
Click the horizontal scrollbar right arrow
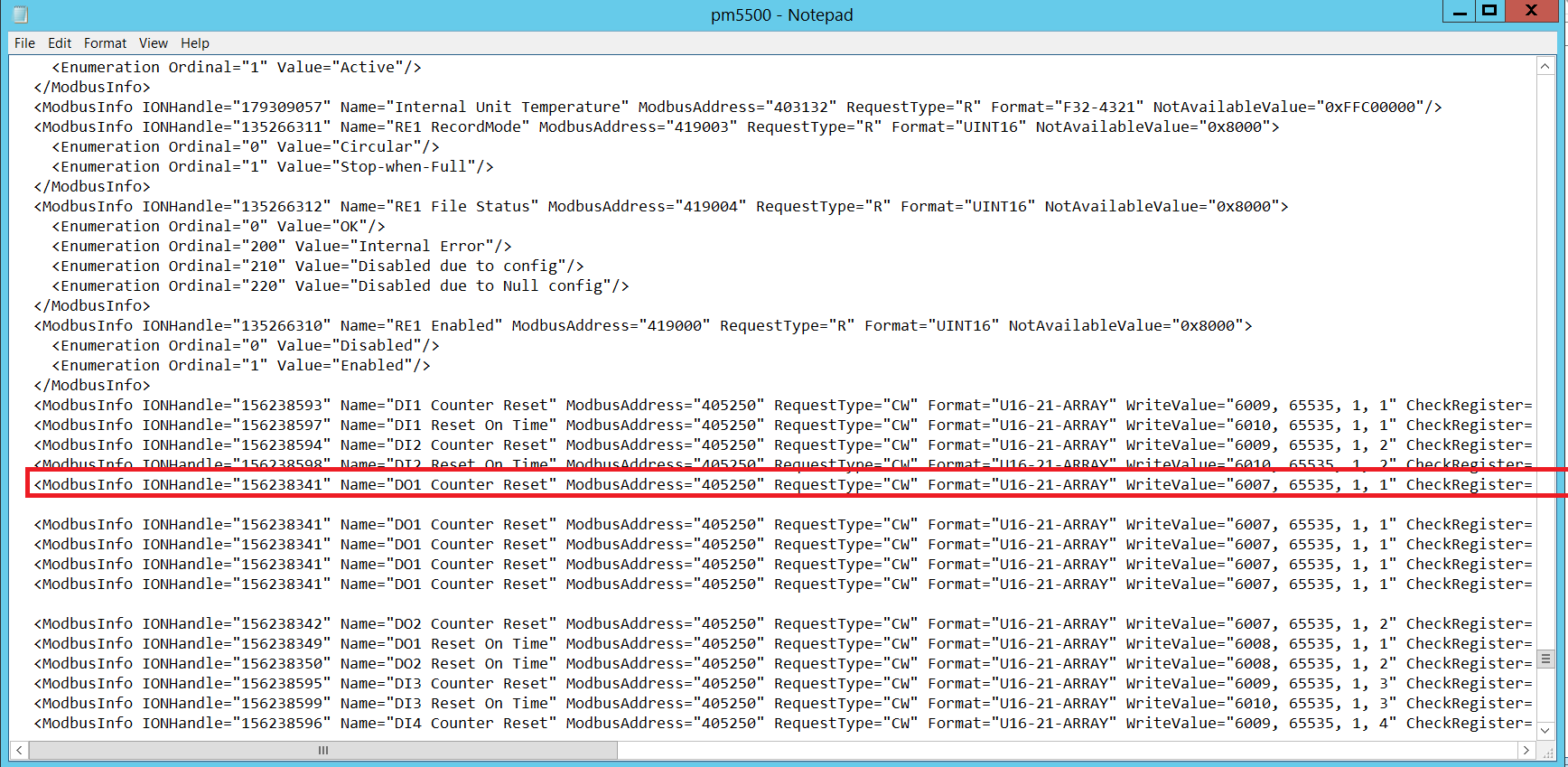(x=1526, y=751)
